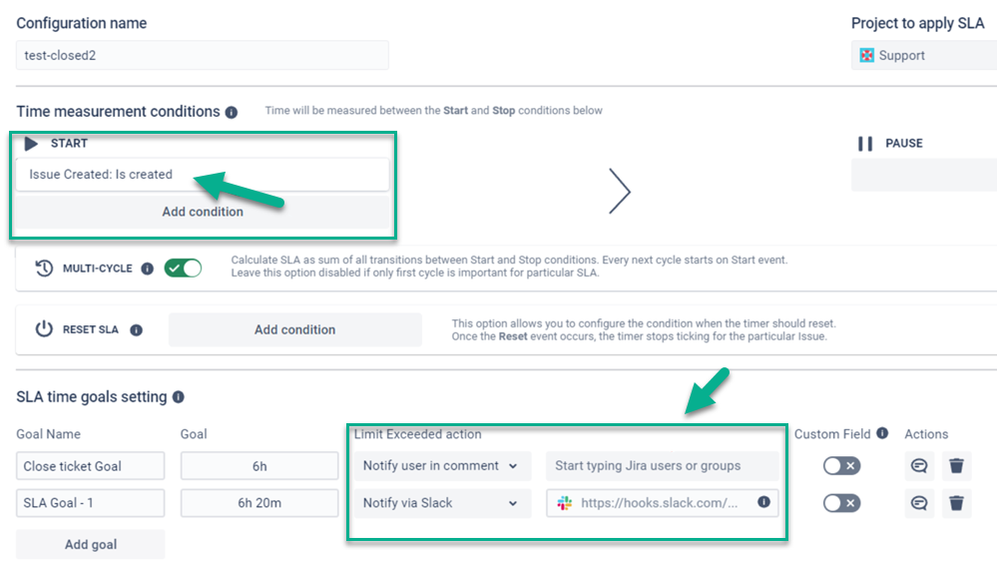Click the Configuration name input field
Image resolution: width=998 pixels, height=564 pixels.
point(202,56)
